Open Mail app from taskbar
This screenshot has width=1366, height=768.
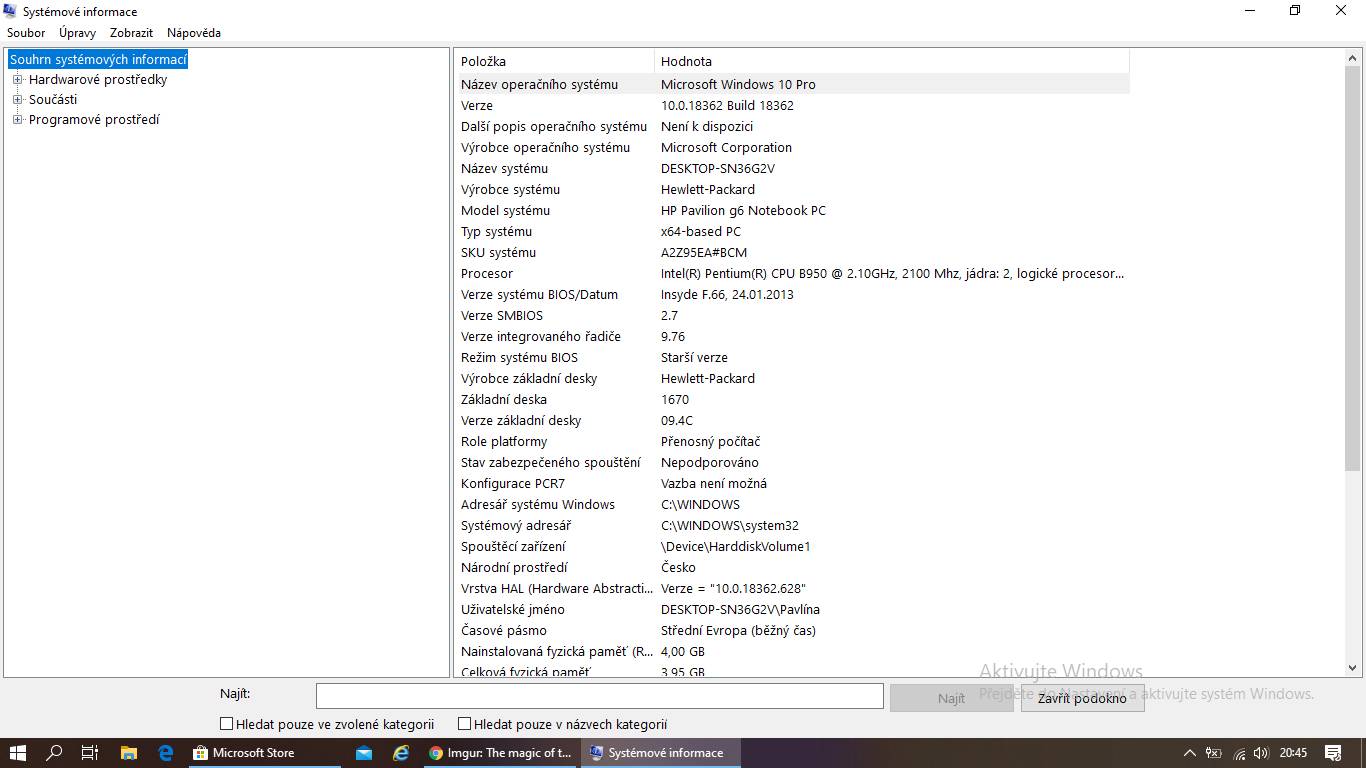pyautogui.click(x=364, y=753)
